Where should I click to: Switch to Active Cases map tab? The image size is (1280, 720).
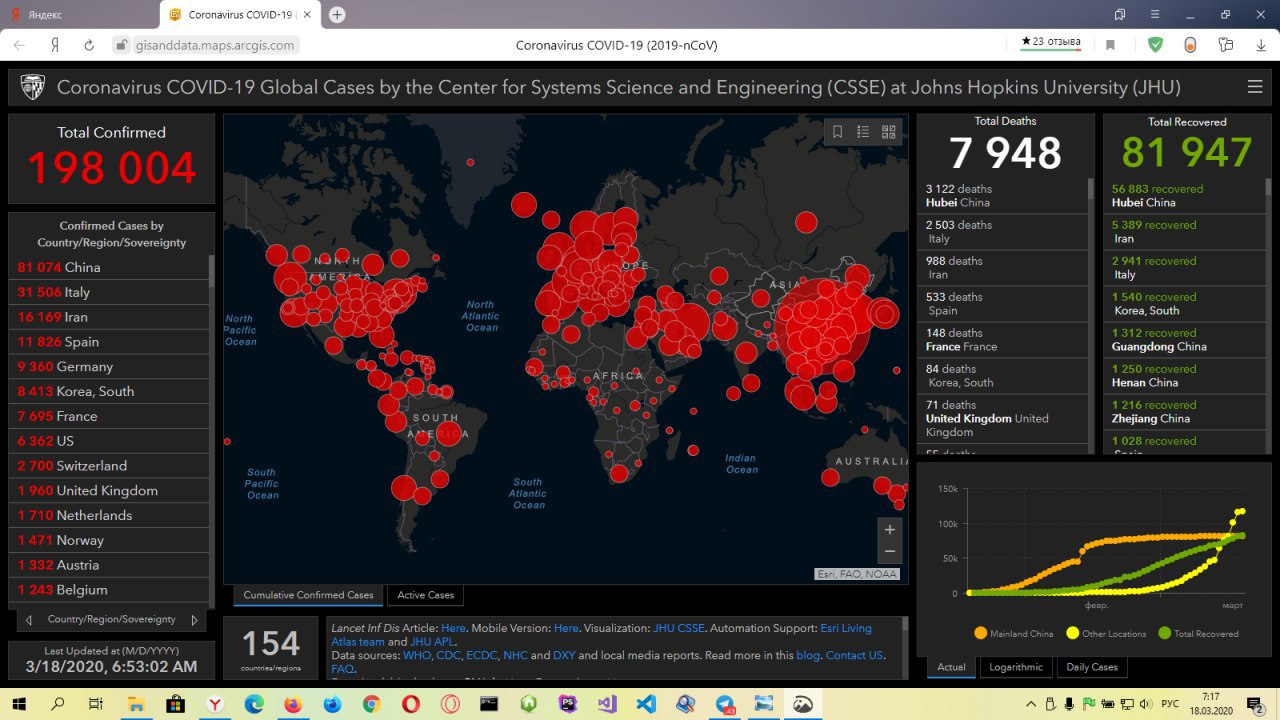(x=426, y=595)
